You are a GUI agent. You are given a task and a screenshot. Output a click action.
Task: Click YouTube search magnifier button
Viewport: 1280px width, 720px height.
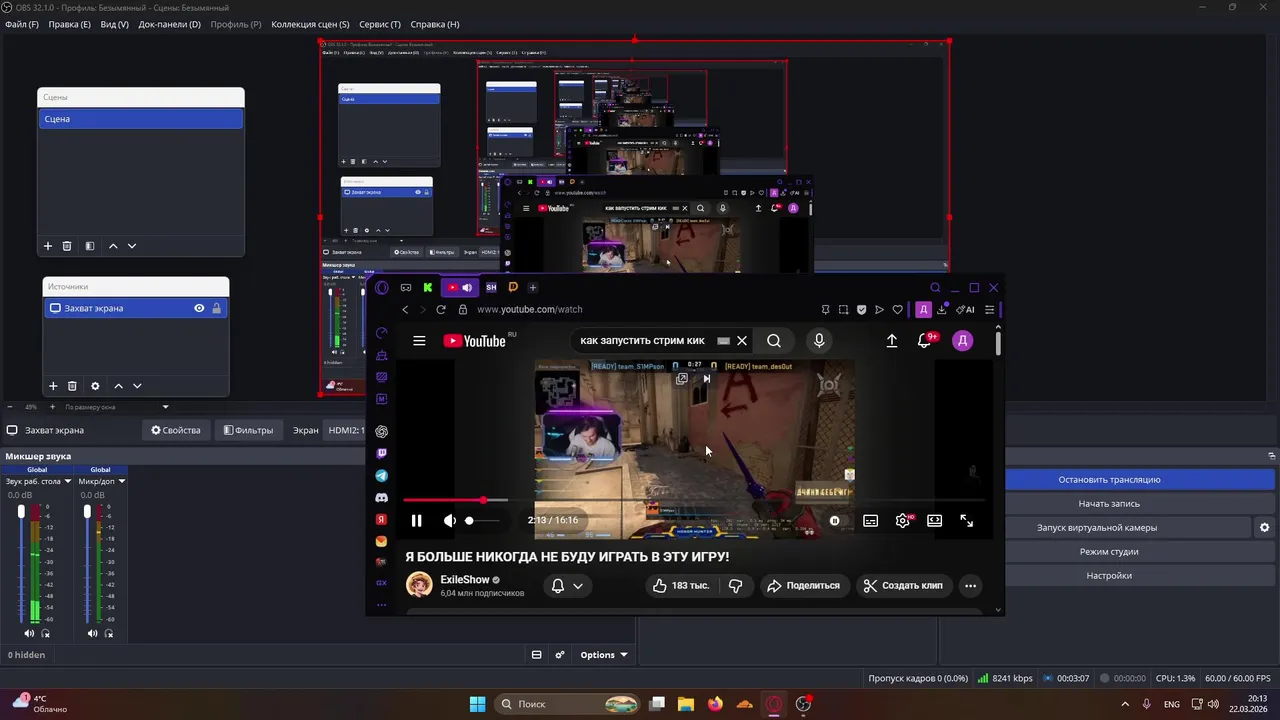[774, 341]
